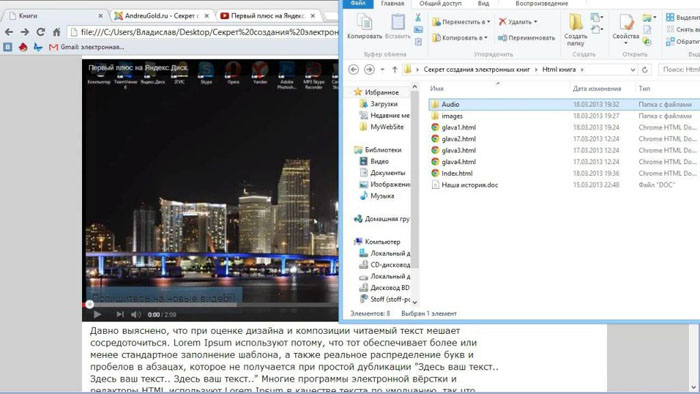Switch to Воспроизведение ribbon tab
The width and height of the screenshot is (700, 394).
542,4
